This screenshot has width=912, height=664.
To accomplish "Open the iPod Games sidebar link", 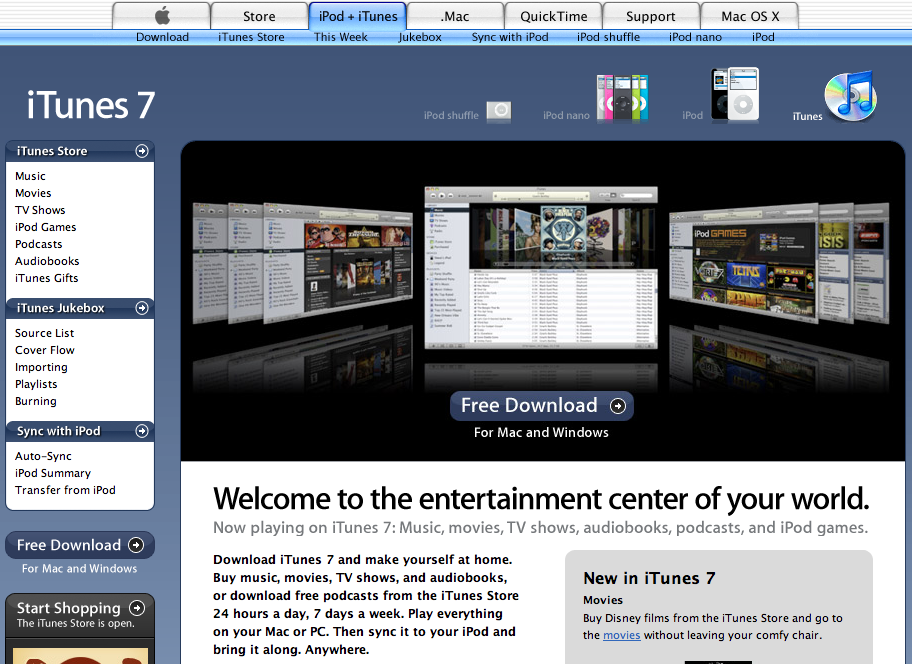I will 45,227.
